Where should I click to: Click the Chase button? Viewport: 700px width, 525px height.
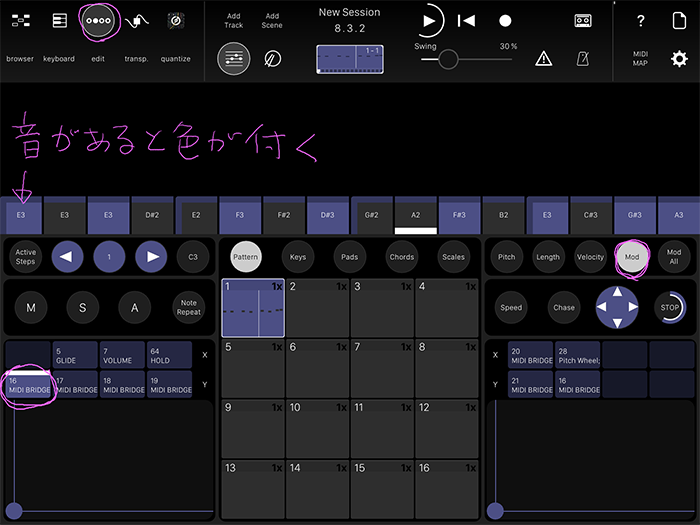pyautogui.click(x=564, y=308)
